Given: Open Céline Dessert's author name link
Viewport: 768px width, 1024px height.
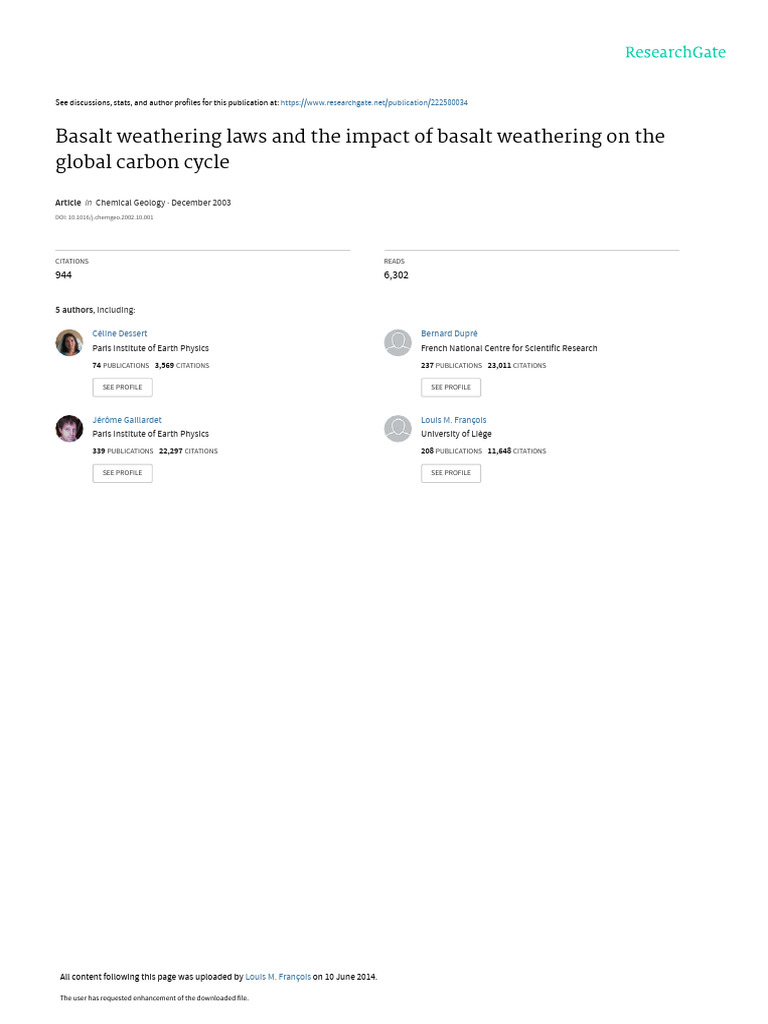Looking at the screenshot, I should coord(119,333).
